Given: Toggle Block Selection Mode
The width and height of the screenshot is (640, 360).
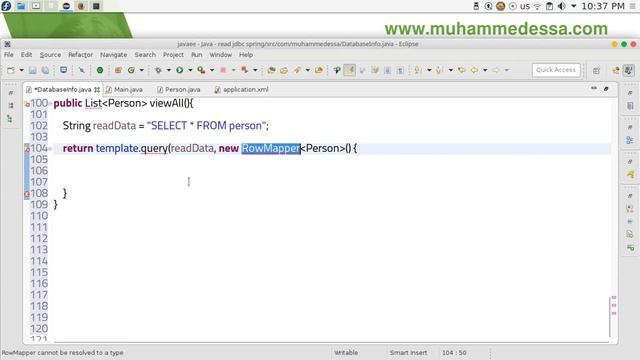Looking at the screenshot, I should 387,70.
